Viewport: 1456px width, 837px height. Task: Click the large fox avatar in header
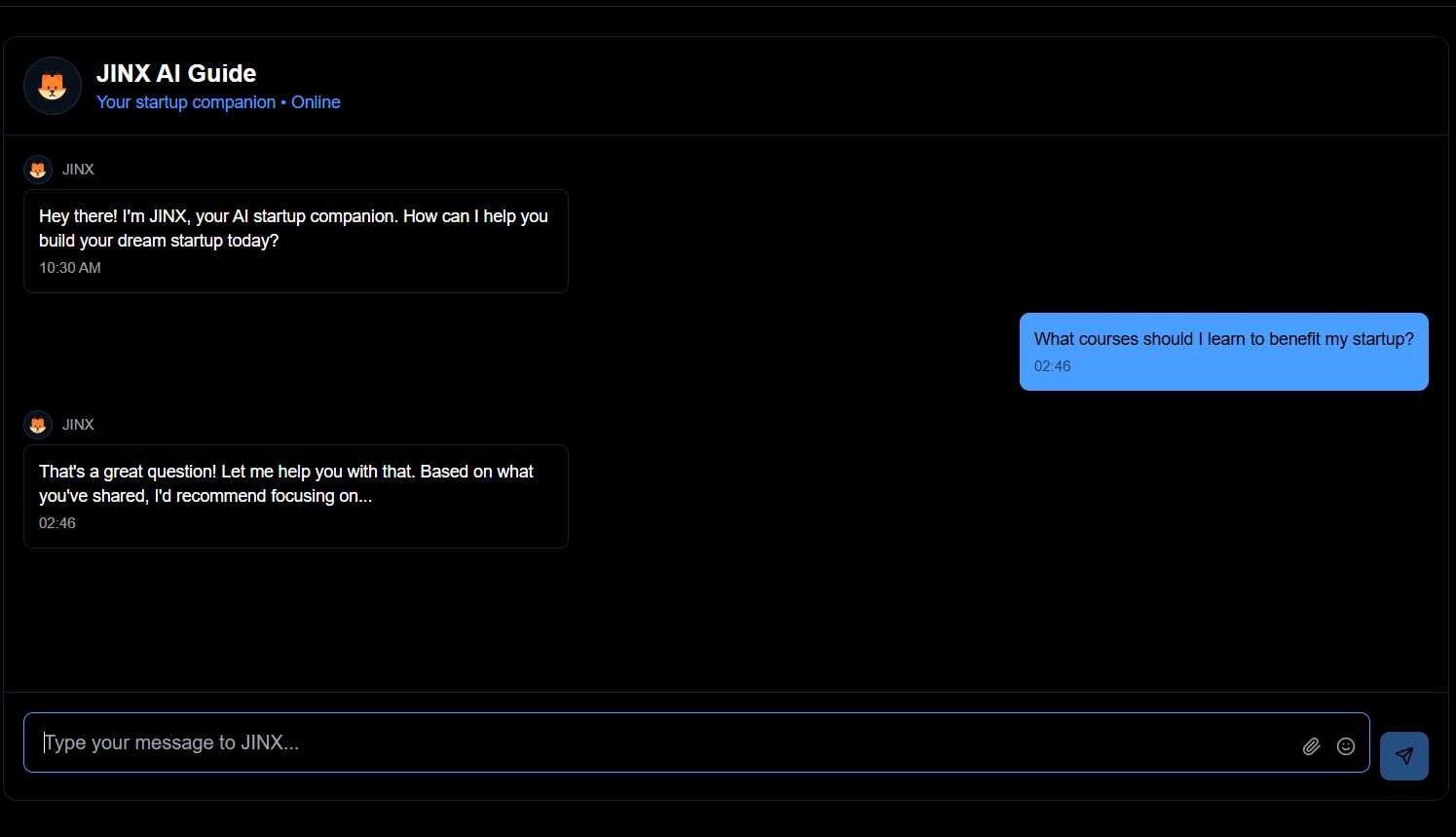[53, 86]
